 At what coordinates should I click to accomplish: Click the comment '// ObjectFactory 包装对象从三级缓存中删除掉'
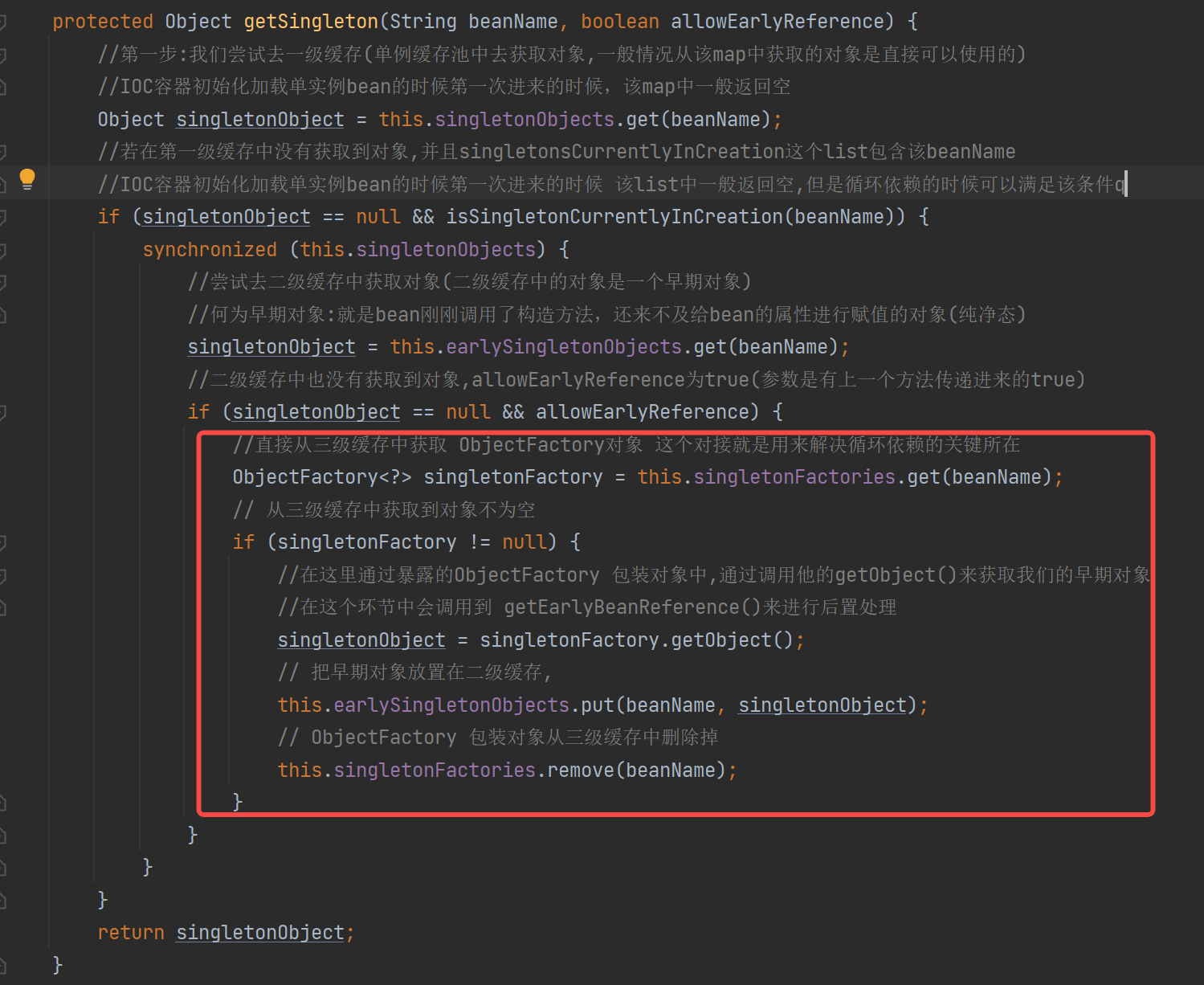pos(497,738)
